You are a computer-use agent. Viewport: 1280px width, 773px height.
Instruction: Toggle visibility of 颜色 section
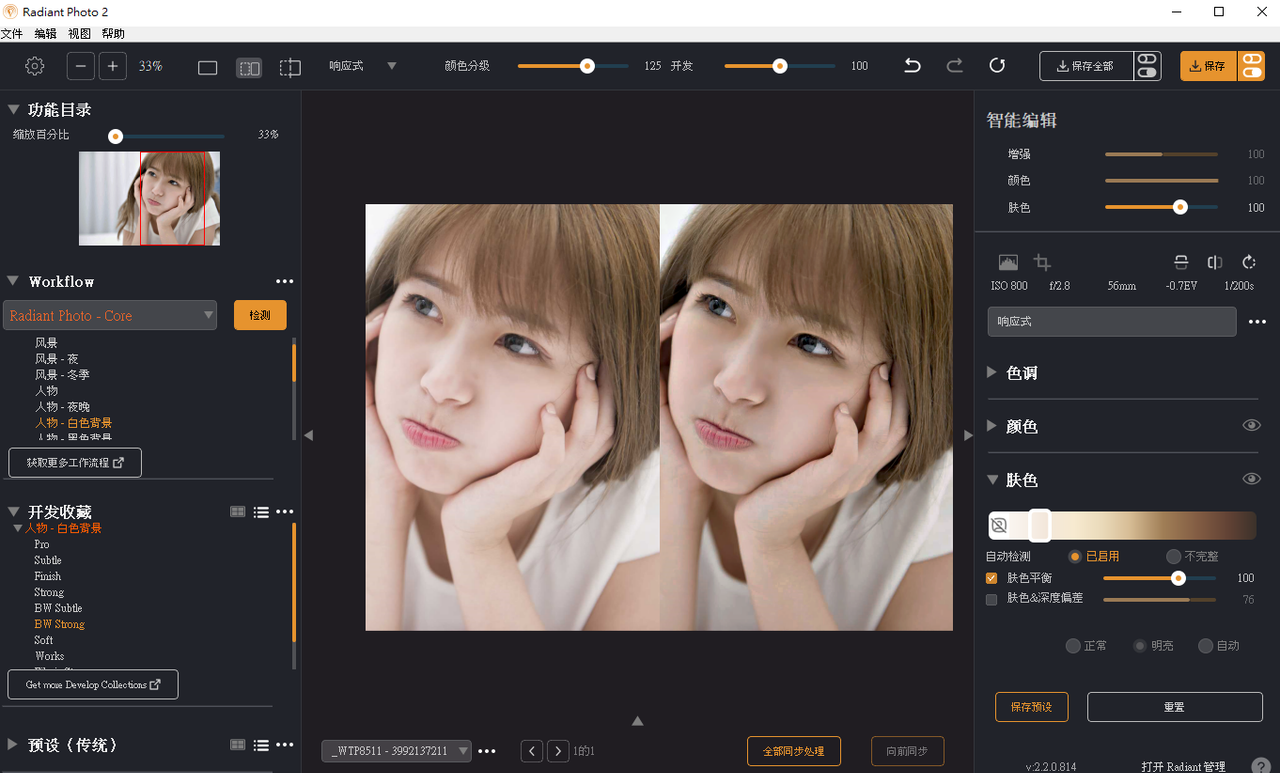click(x=1251, y=426)
